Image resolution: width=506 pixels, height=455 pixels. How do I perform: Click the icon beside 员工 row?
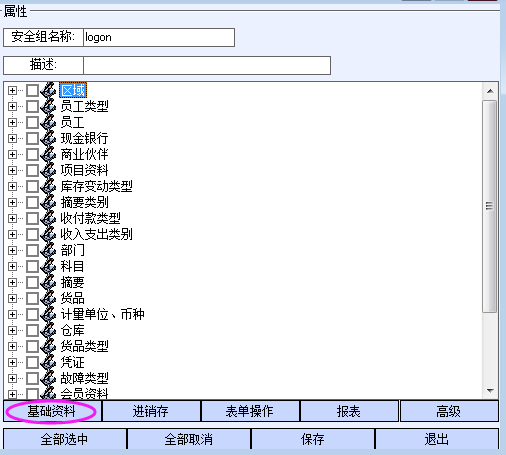(48, 122)
